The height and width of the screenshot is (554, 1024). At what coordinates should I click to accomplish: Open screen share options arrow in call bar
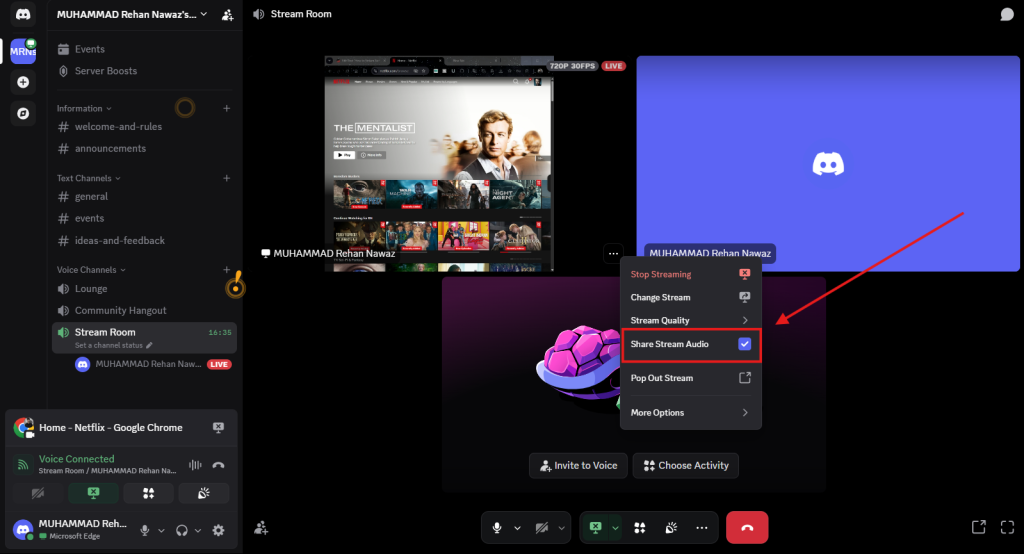pos(615,528)
